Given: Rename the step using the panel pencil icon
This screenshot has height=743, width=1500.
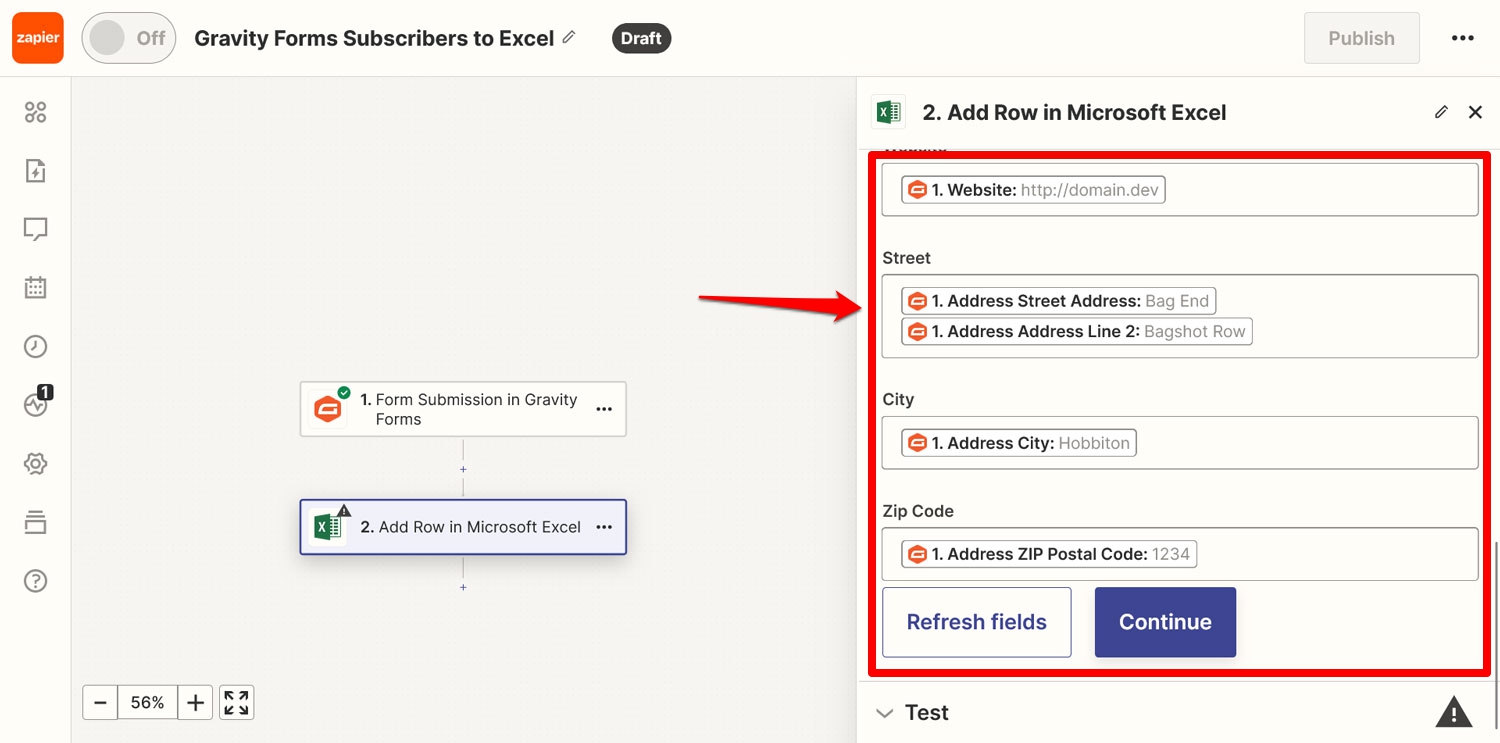Looking at the screenshot, I should click(1441, 112).
